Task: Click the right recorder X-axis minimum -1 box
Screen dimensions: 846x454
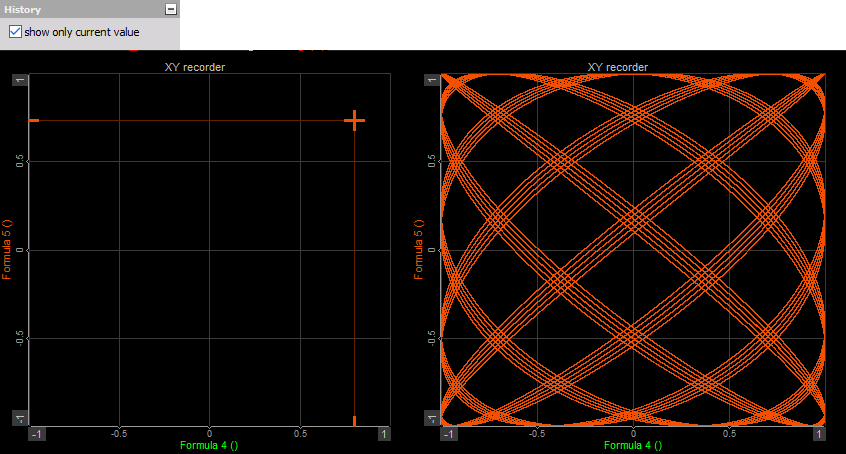Action: tap(449, 434)
